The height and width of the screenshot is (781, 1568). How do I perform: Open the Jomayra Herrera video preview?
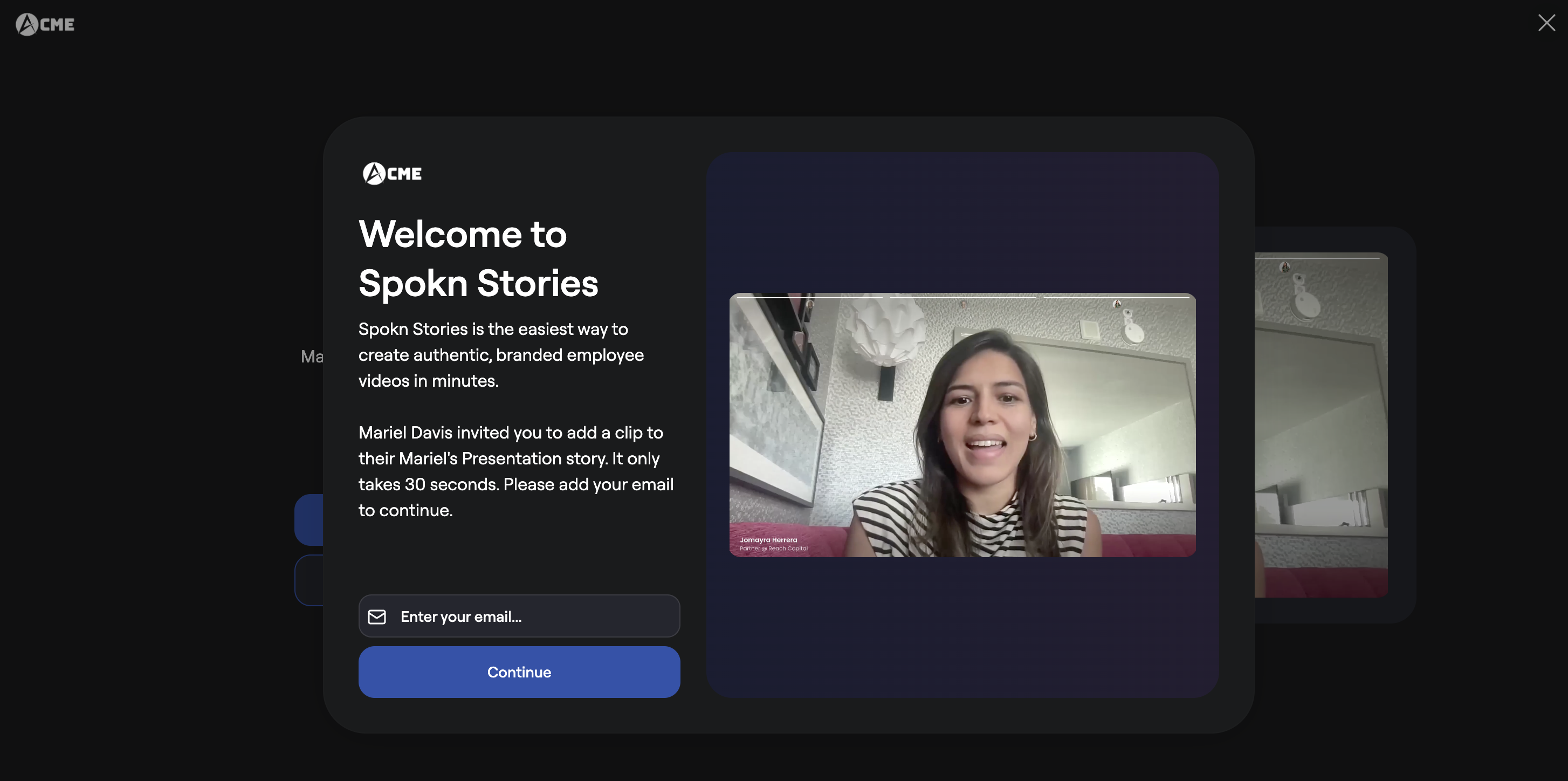tap(962, 425)
